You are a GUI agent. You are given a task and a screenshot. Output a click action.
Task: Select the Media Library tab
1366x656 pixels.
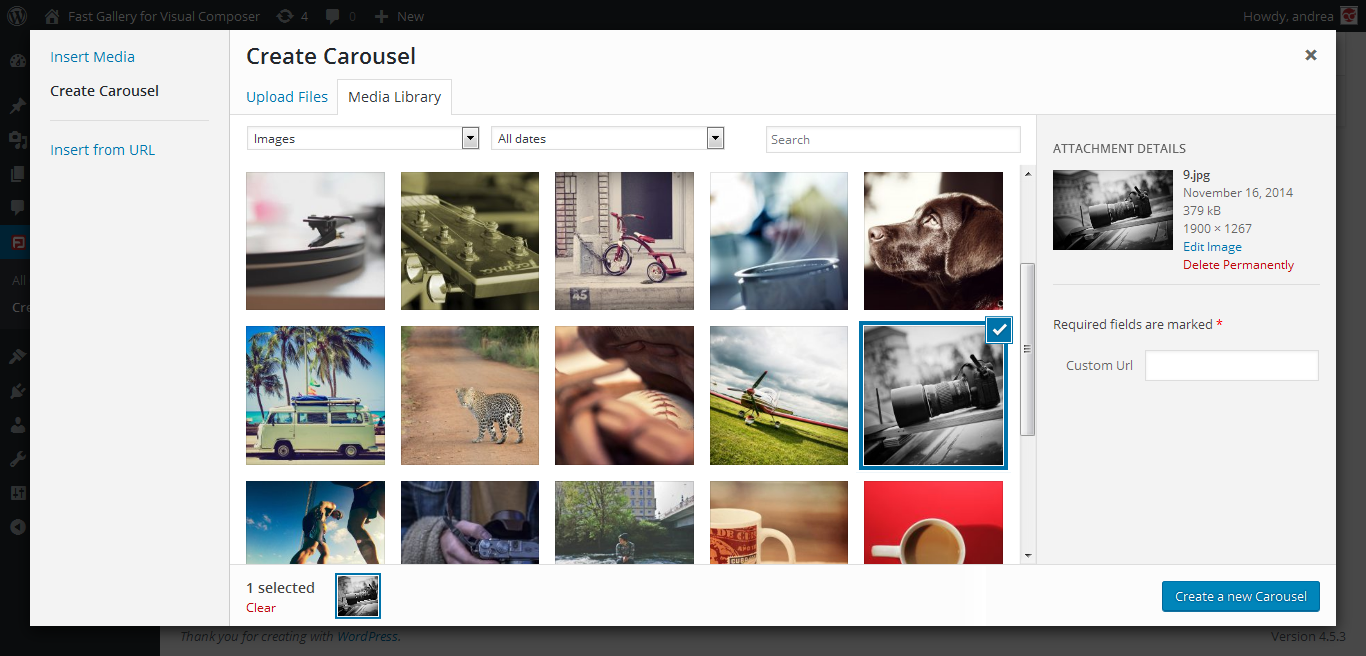pyautogui.click(x=394, y=97)
